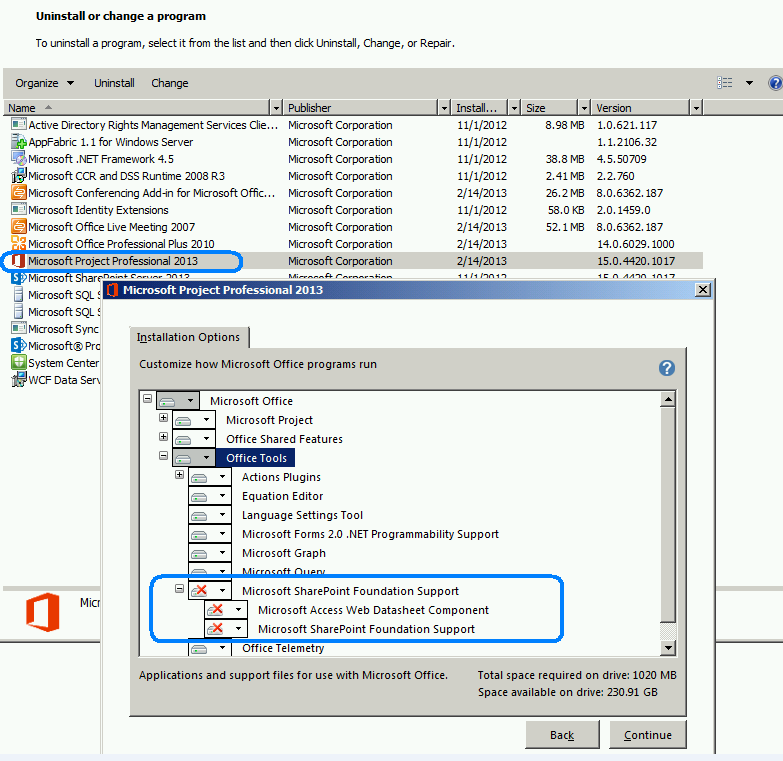The width and height of the screenshot is (783, 761).
Task: Select Microsoft Office Live Meeting 2007 row
Action: [x=353, y=227]
